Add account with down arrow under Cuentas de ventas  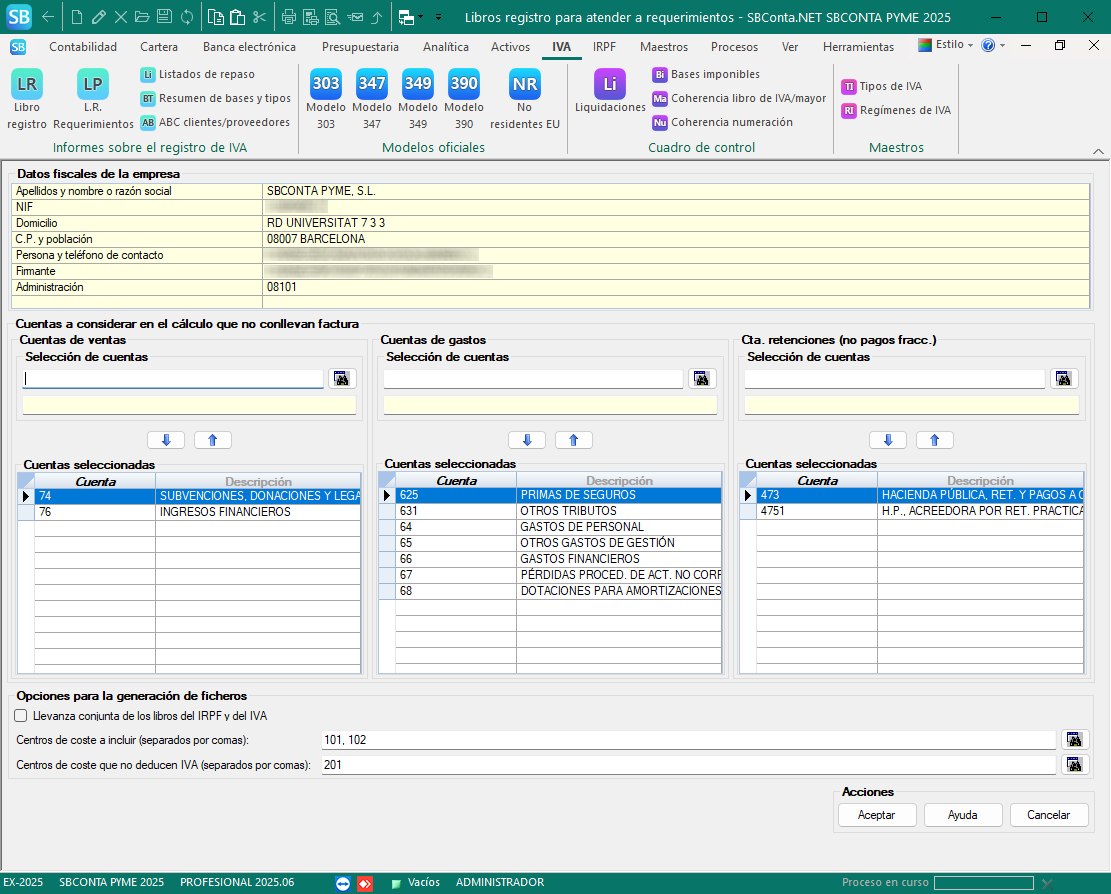[x=166, y=440]
